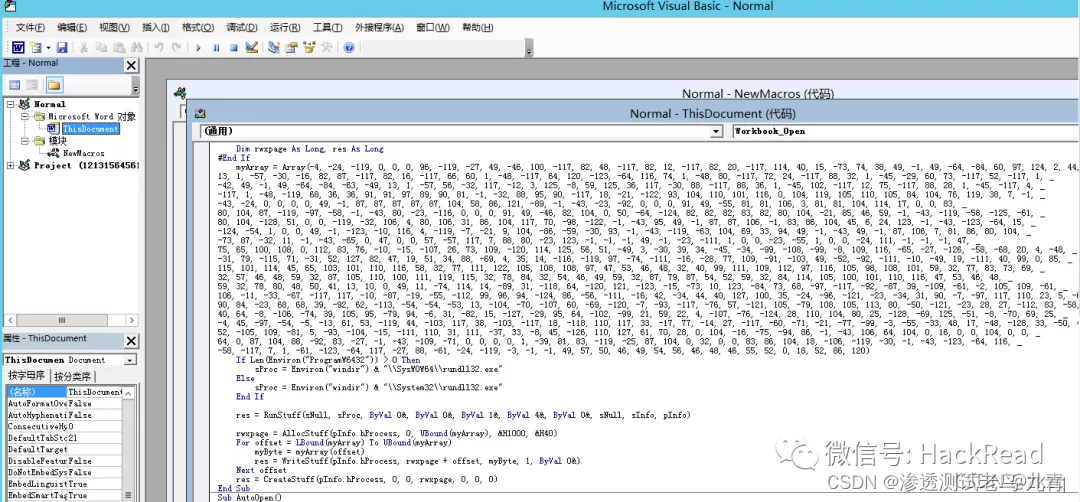The height and width of the screenshot is (502, 1080).
Task: Open the 编辑(E) menu
Action: [x=72, y=28]
